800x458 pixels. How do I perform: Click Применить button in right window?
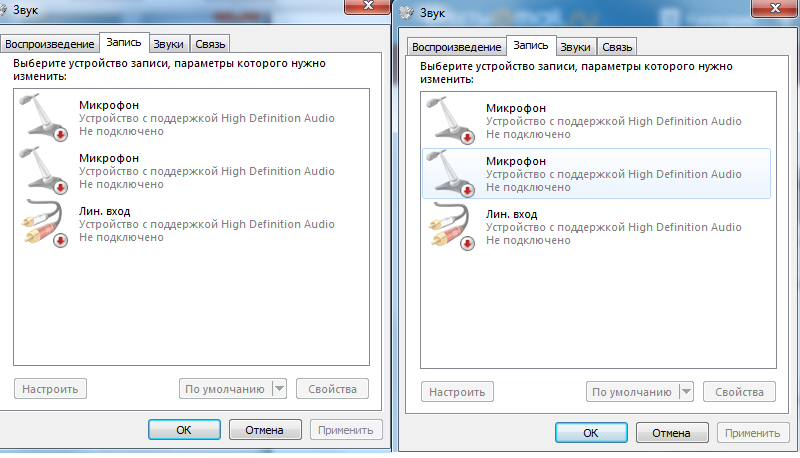tap(753, 432)
